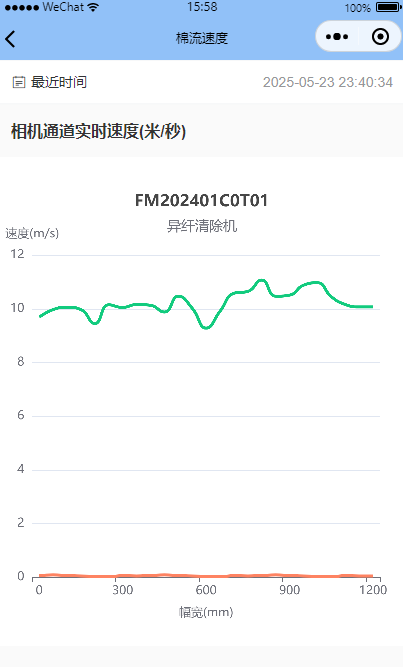Tap the signal strength dots

[x=22, y=8]
